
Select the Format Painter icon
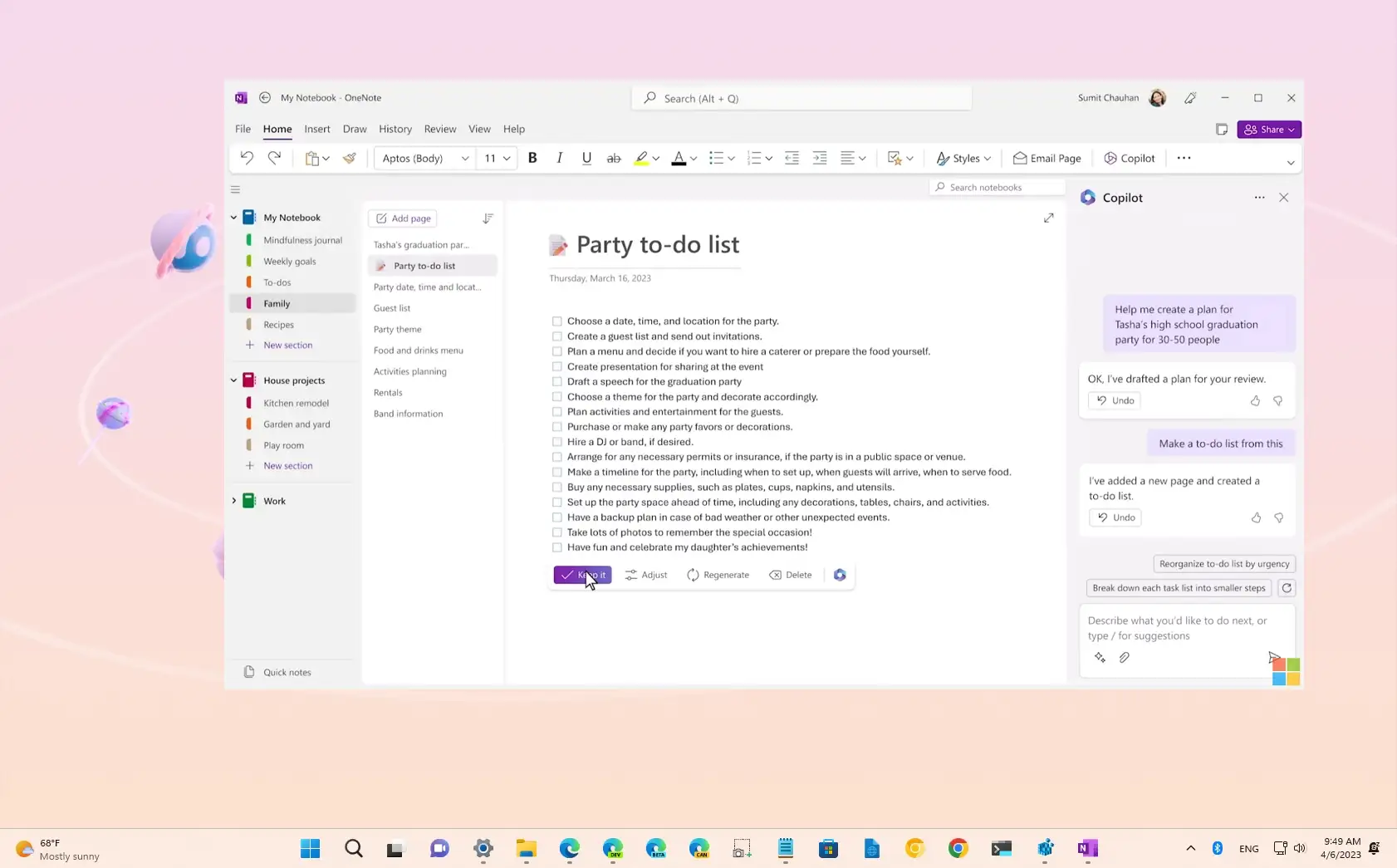tap(350, 158)
